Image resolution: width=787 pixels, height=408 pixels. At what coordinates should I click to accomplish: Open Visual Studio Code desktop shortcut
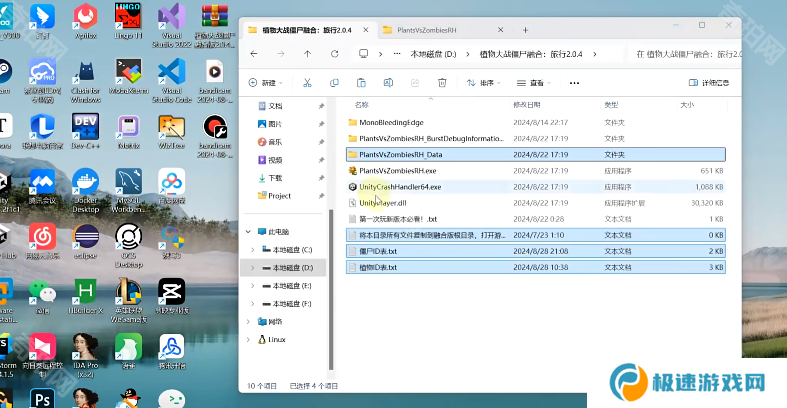pyautogui.click(x=172, y=81)
